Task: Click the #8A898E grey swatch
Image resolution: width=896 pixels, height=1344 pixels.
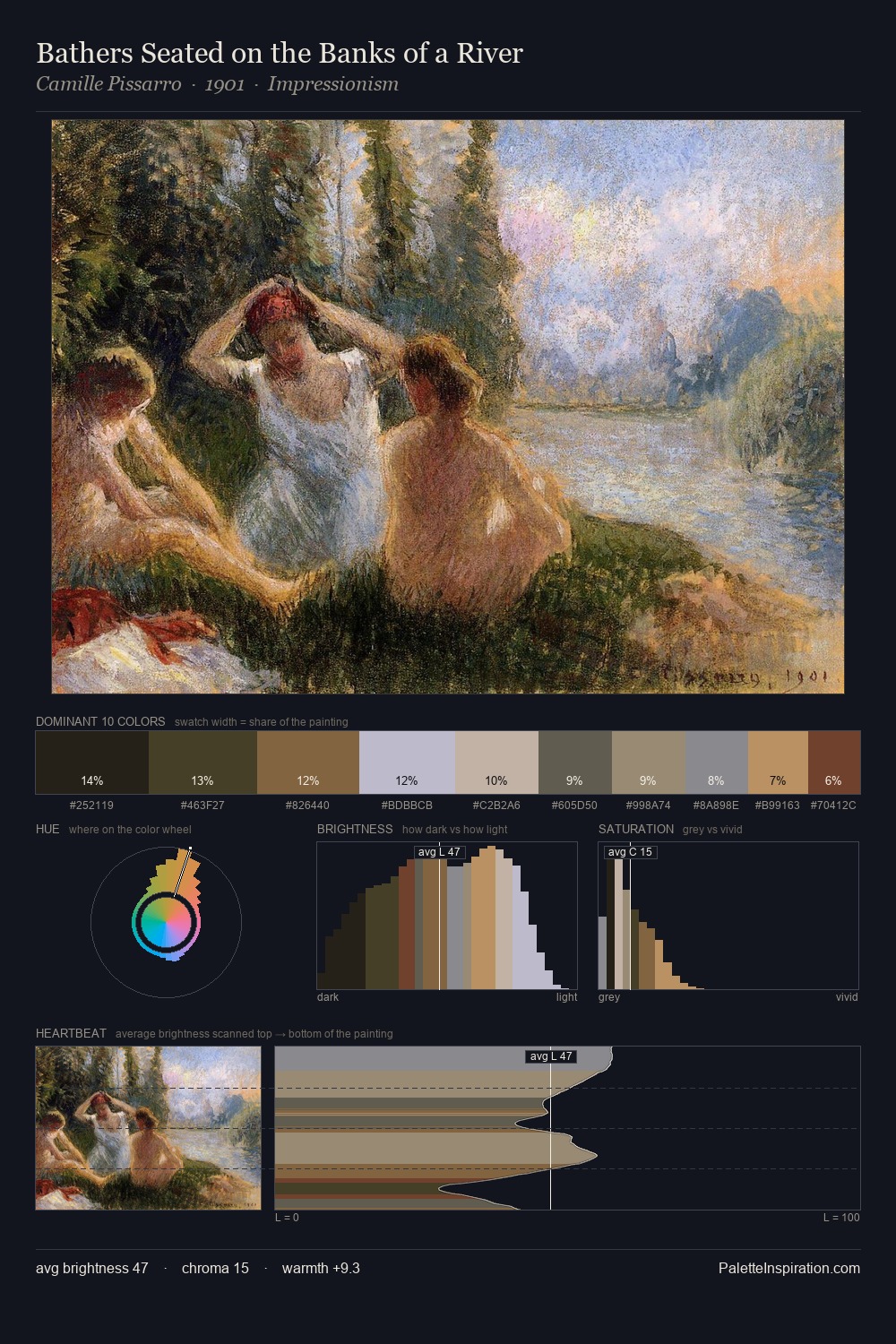Action: pyautogui.click(x=716, y=762)
